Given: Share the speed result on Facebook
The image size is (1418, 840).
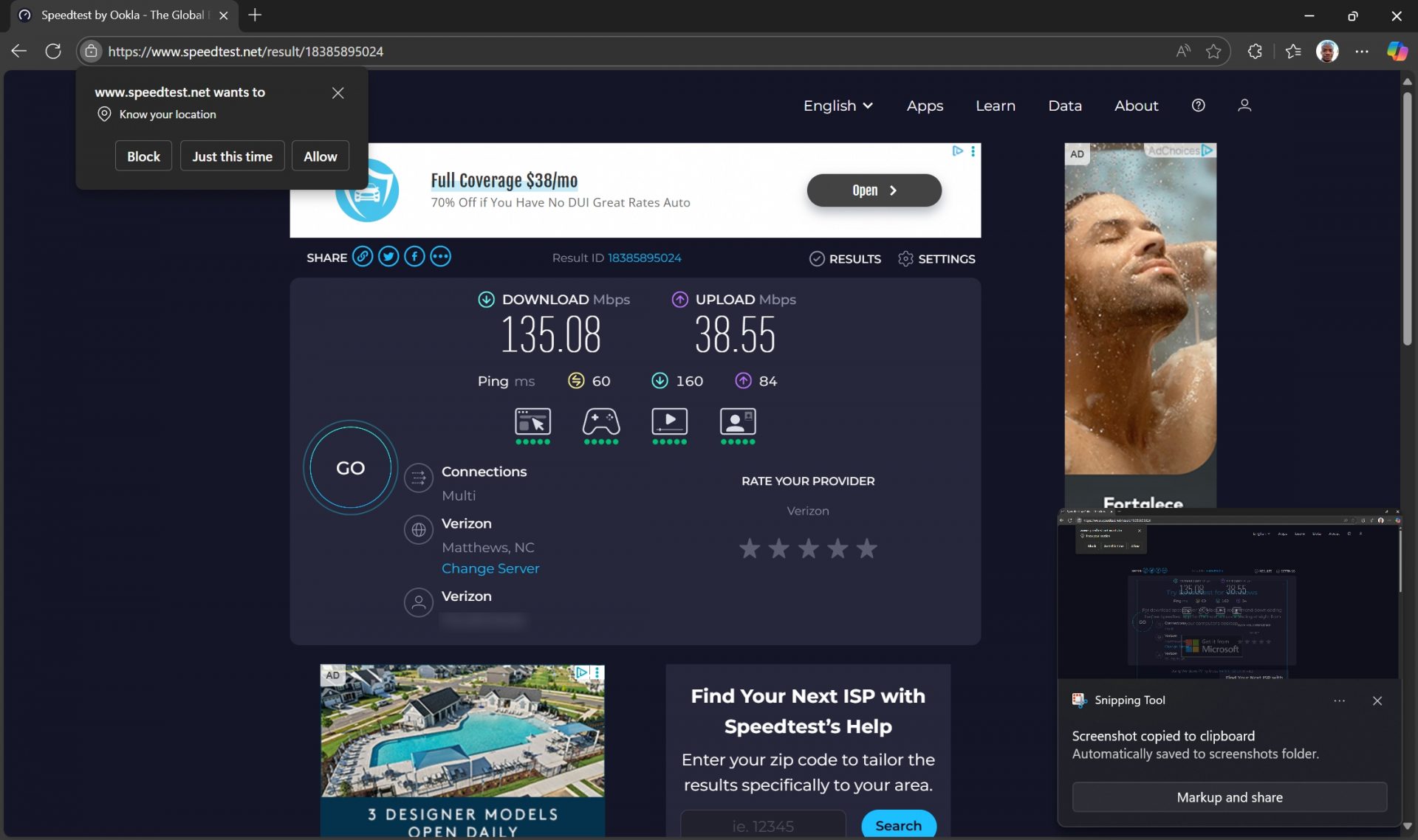Looking at the screenshot, I should (414, 256).
